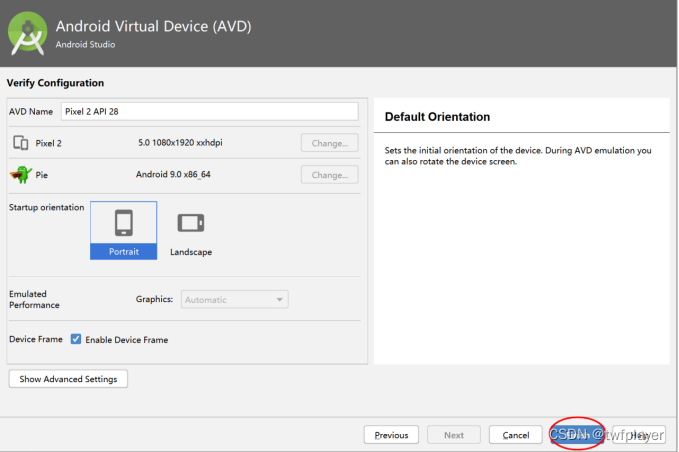Click the disabled Next button
Screen dimensions: 679x452
coord(454,435)
